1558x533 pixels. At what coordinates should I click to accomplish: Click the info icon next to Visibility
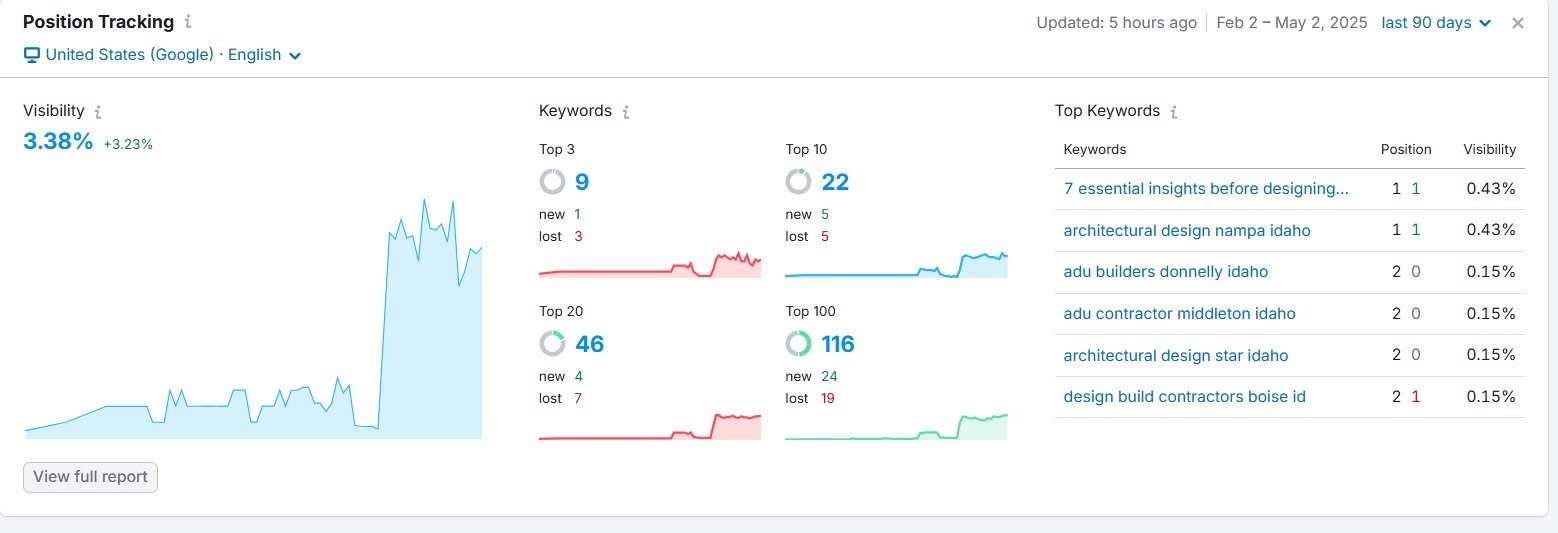tap(98, 112)
